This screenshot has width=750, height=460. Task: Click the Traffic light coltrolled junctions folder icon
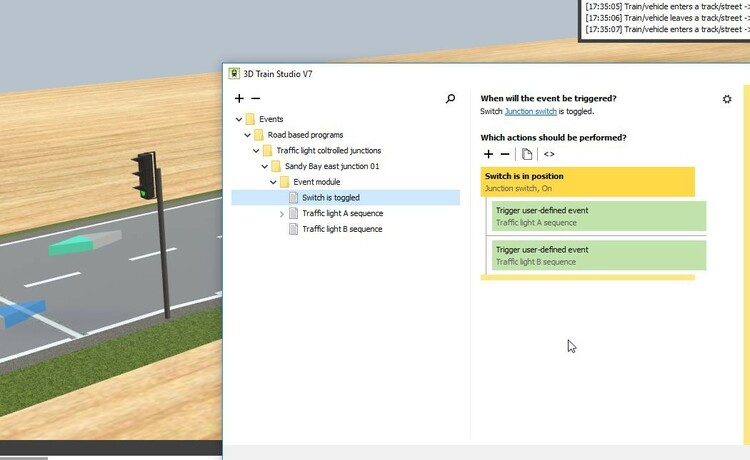point(267,151)
